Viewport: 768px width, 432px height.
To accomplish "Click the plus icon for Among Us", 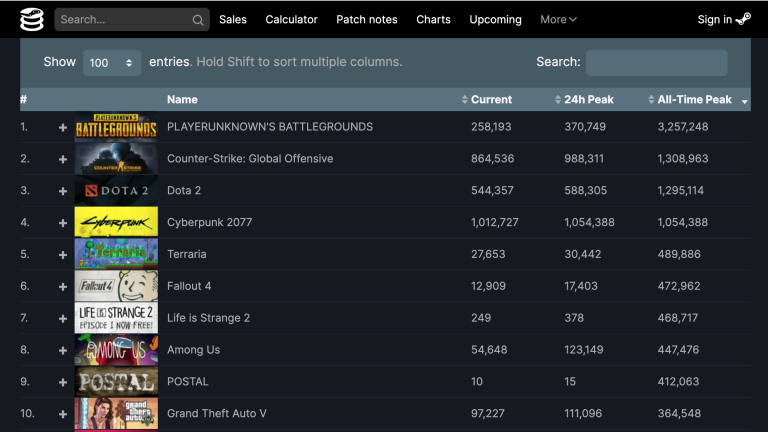I will pyautogui.click(x=63, y=351).
